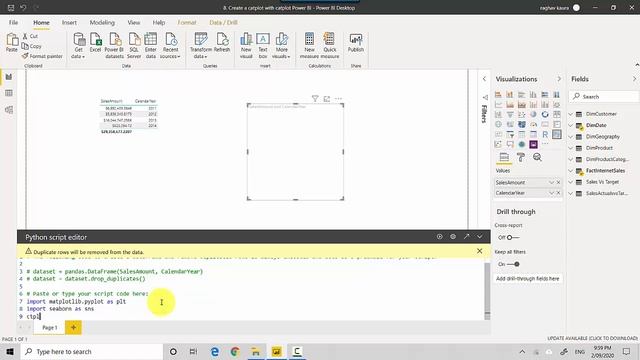Open More options ellipsis on visual
The width and height of the screenshot is (640, 360).
pyautogui.click(x=338, y=98)
